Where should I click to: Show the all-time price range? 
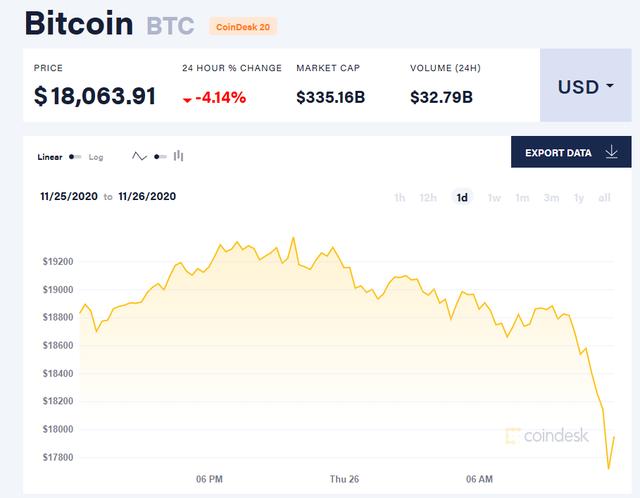coord(604,197)
